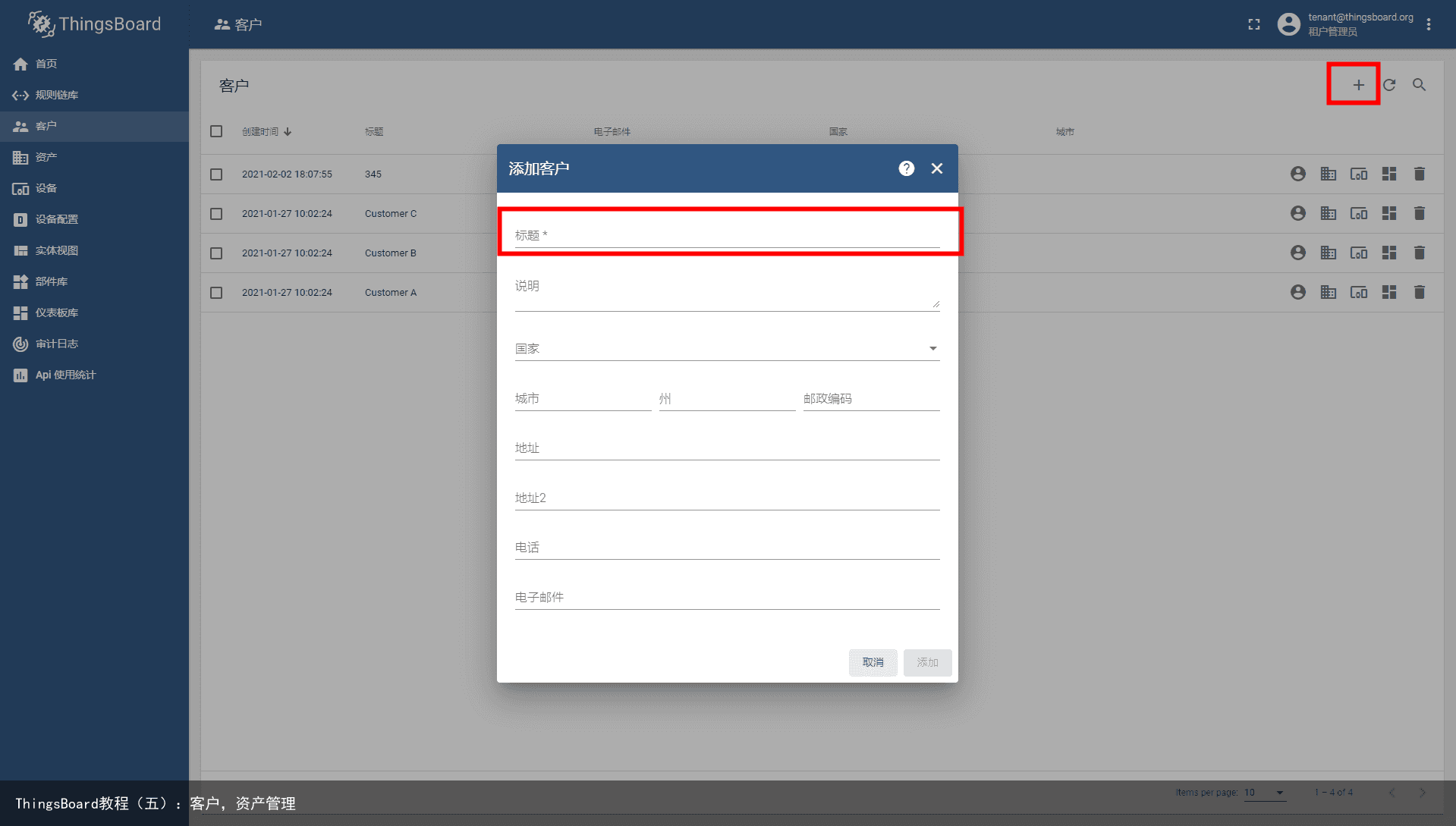
Task: Expand the 国家 country dropdown
Action: click(727, 349)
